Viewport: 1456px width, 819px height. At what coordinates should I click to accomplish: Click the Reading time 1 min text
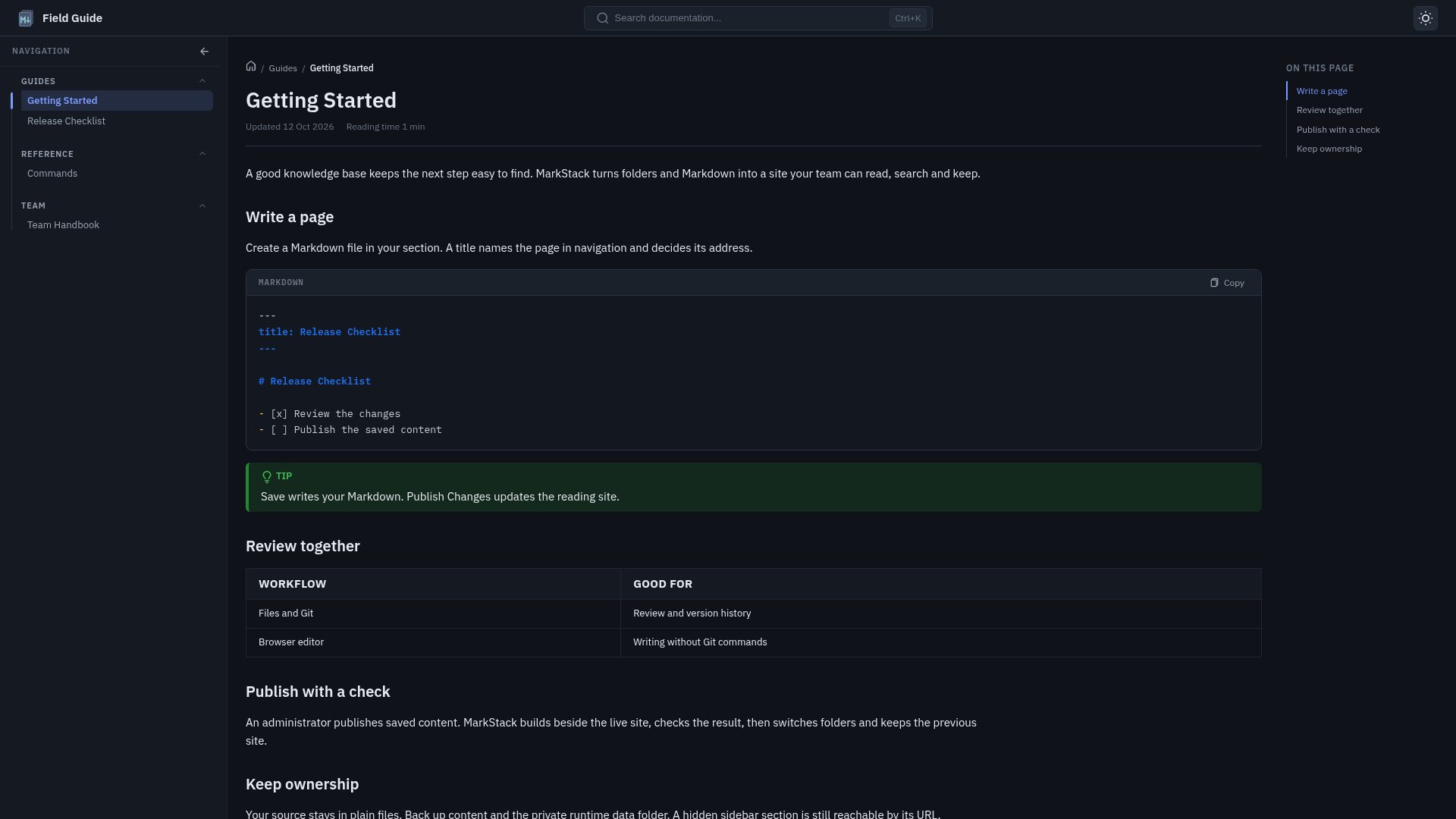(x=385, y=127)
